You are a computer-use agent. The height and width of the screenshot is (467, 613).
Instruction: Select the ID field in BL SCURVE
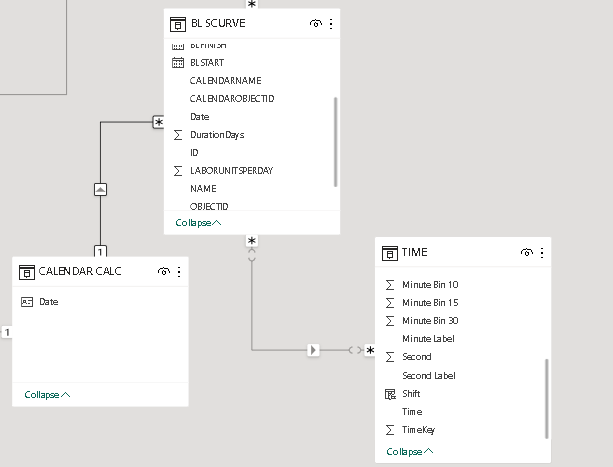point(194,152)
